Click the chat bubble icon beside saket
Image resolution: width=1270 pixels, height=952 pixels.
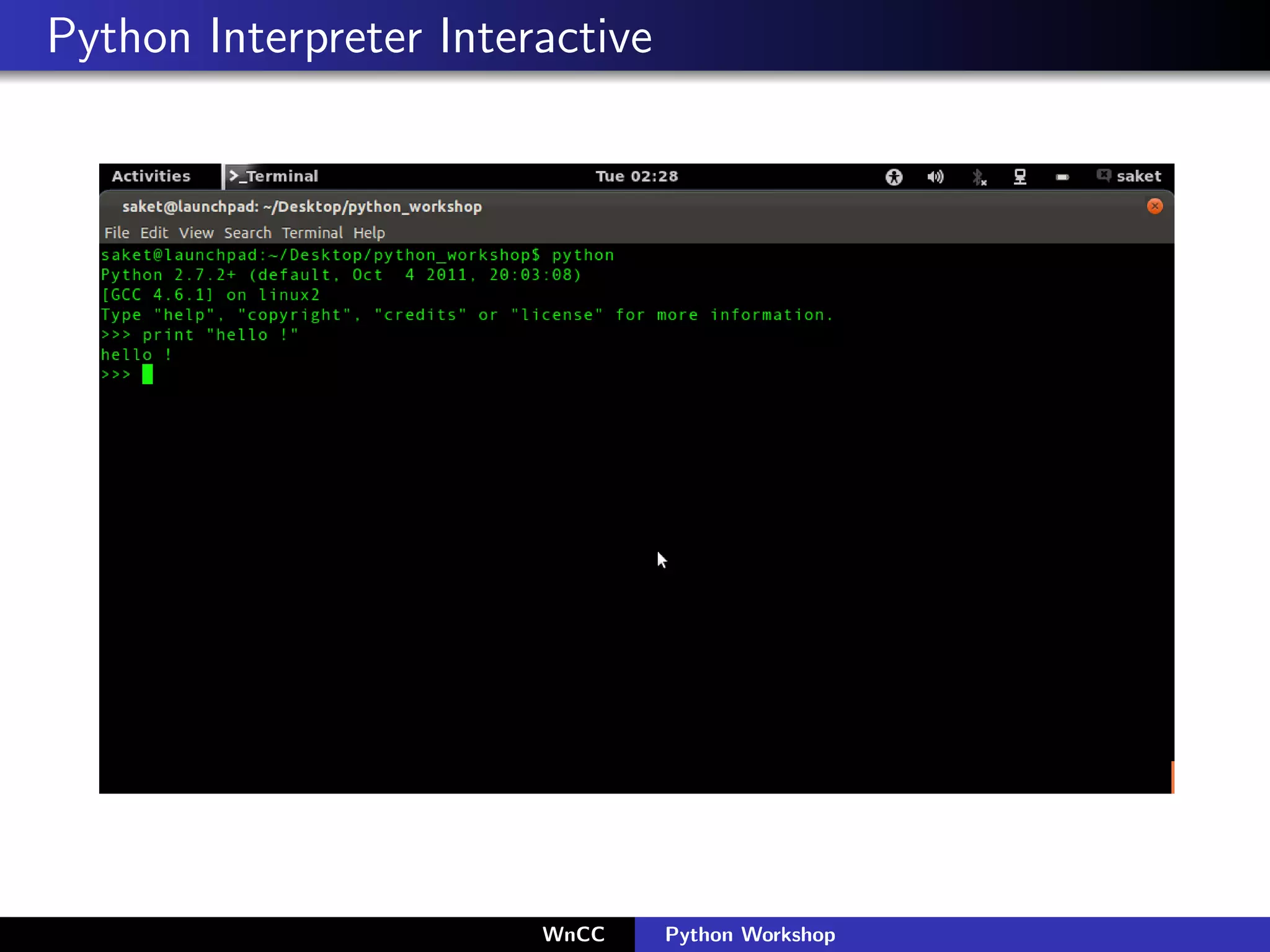tap(1104, 176)
